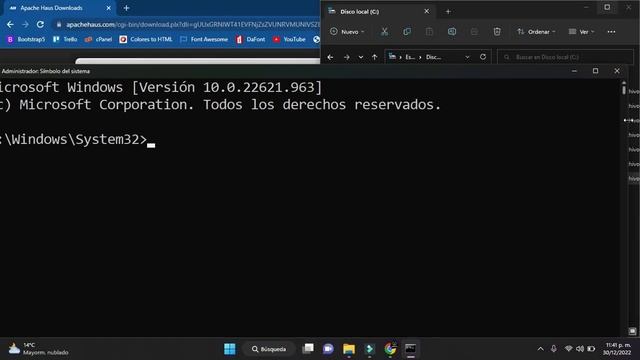
Task: Open the cPanel bookmark
Action: pyautogui.click(x=98, y=39)
